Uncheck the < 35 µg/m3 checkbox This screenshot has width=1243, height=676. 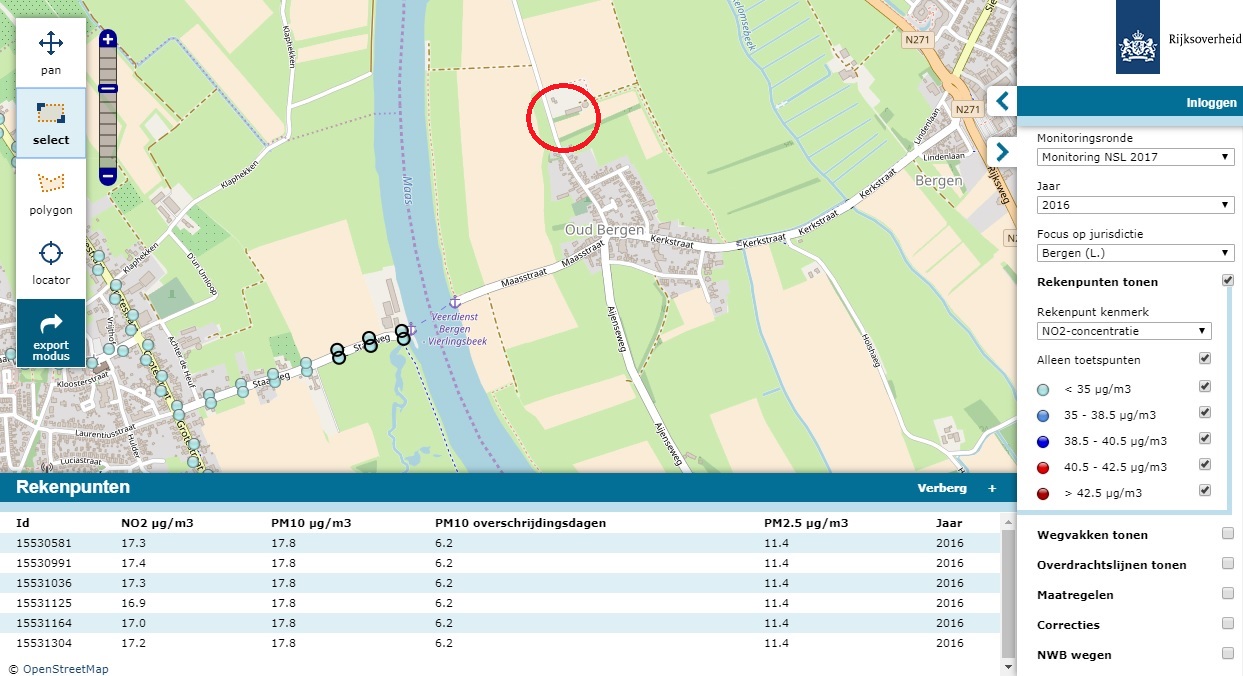point(1205,386)
